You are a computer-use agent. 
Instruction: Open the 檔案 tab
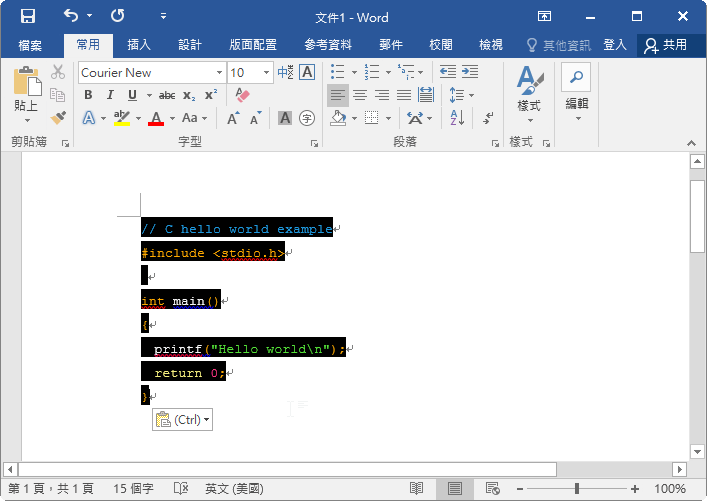click(x=30, y=45)
